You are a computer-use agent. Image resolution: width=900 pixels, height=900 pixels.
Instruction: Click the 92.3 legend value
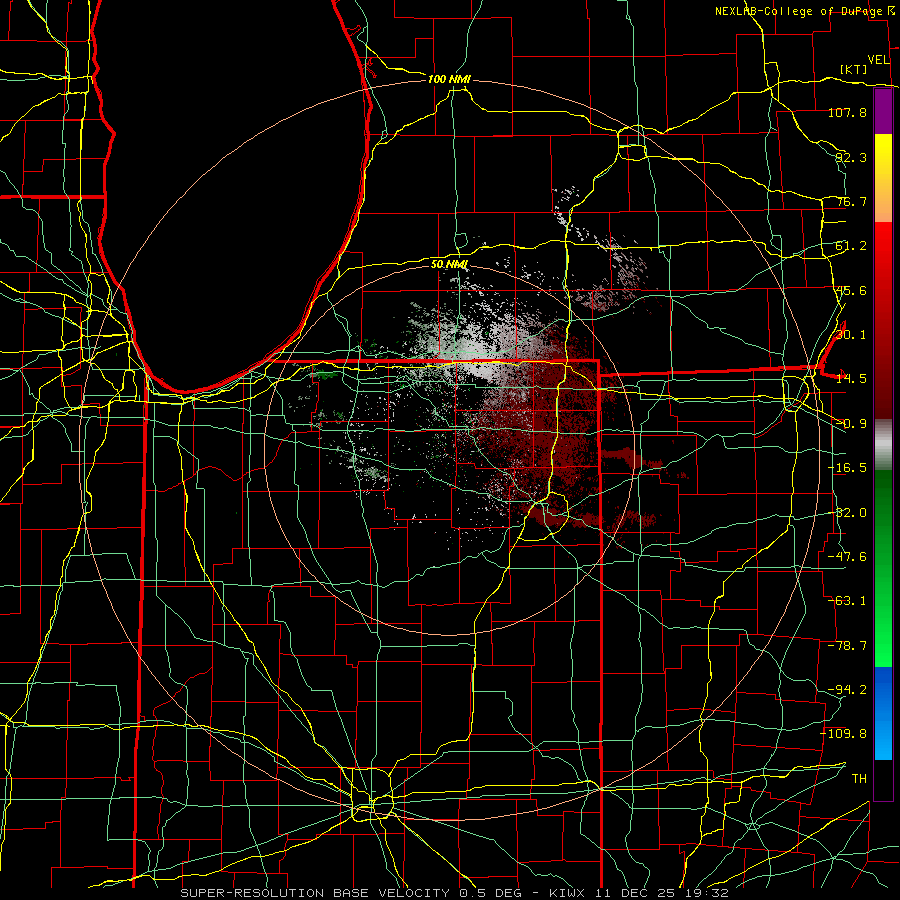click(x=851, y=157)
